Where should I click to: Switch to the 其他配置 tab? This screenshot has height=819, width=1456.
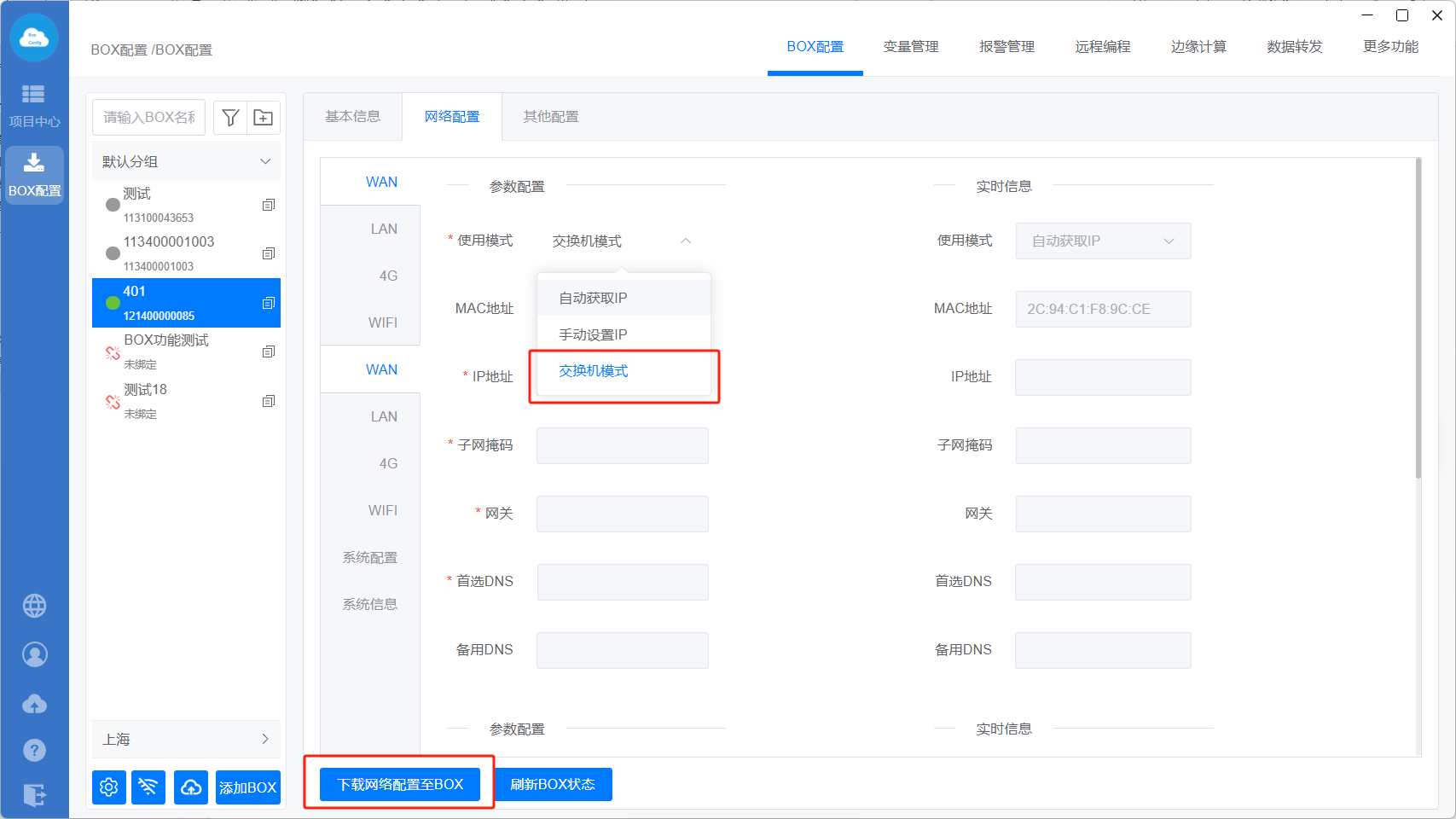551,117
